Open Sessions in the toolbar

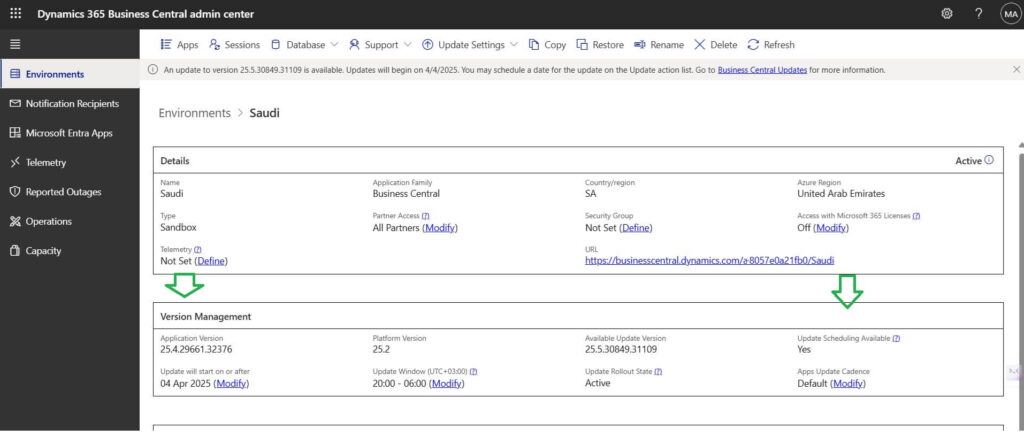(234, 45)
